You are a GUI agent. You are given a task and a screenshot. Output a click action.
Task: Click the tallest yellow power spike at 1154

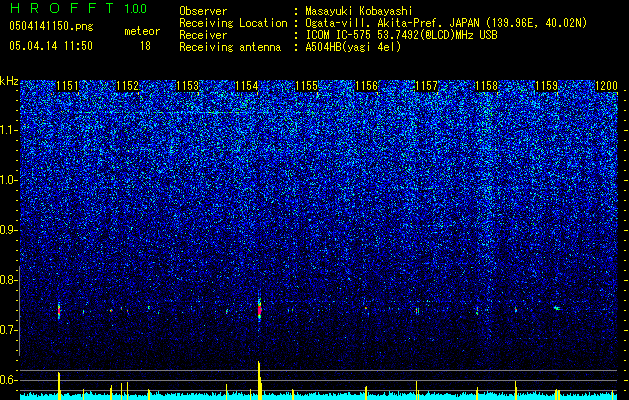pos(260,380)
